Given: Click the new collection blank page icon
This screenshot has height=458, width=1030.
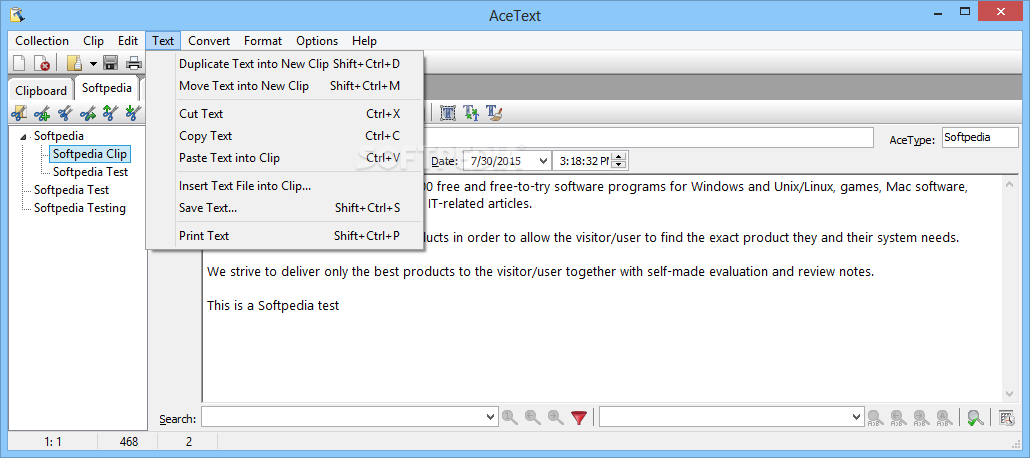Looking at the screenshot, I should (20, 63).
